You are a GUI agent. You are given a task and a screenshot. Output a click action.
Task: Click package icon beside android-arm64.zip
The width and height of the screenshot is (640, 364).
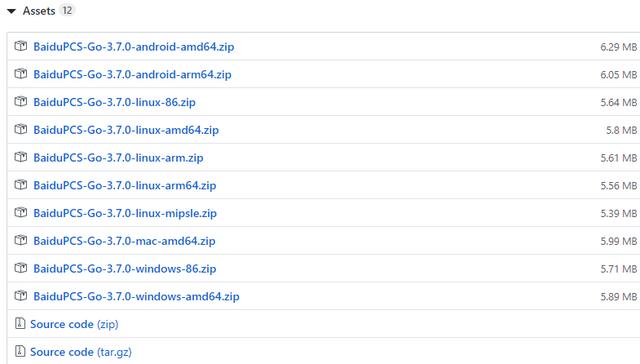point(21,74)
